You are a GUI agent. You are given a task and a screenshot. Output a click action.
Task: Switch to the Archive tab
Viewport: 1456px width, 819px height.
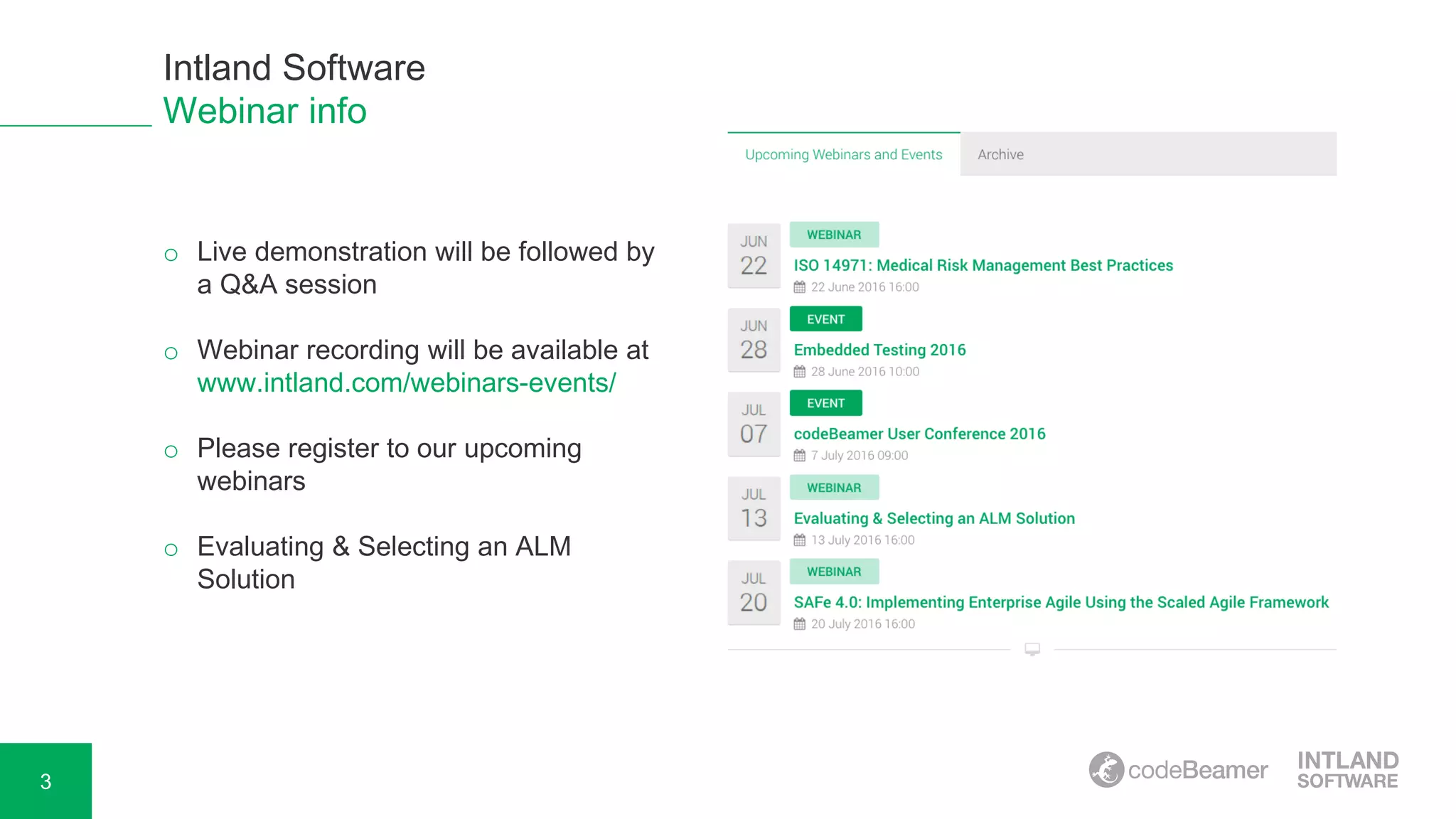click(x=1000, y=154)
